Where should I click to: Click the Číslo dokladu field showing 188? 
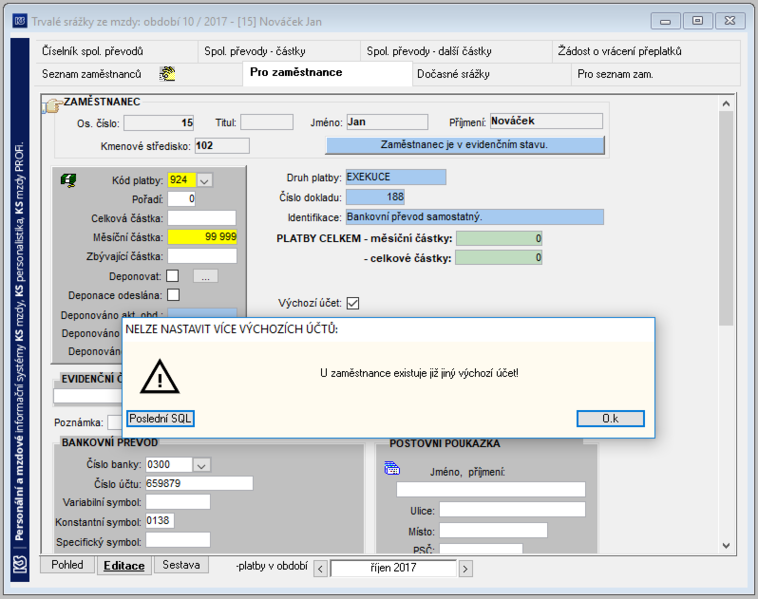tap(375, 197)
